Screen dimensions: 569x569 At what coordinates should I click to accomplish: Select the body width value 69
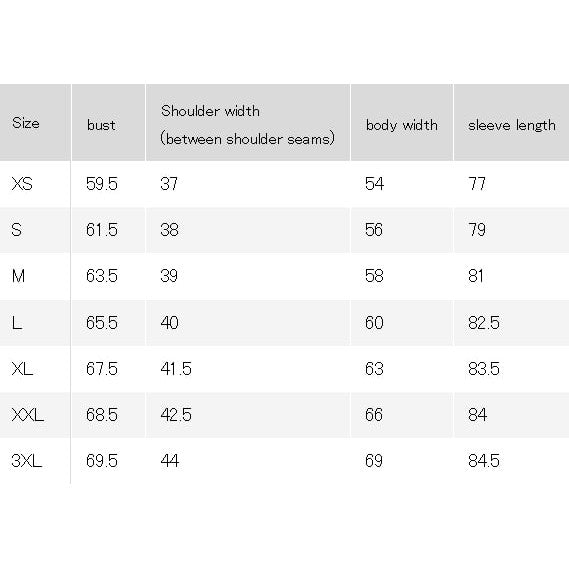click(x=374, y=461)
